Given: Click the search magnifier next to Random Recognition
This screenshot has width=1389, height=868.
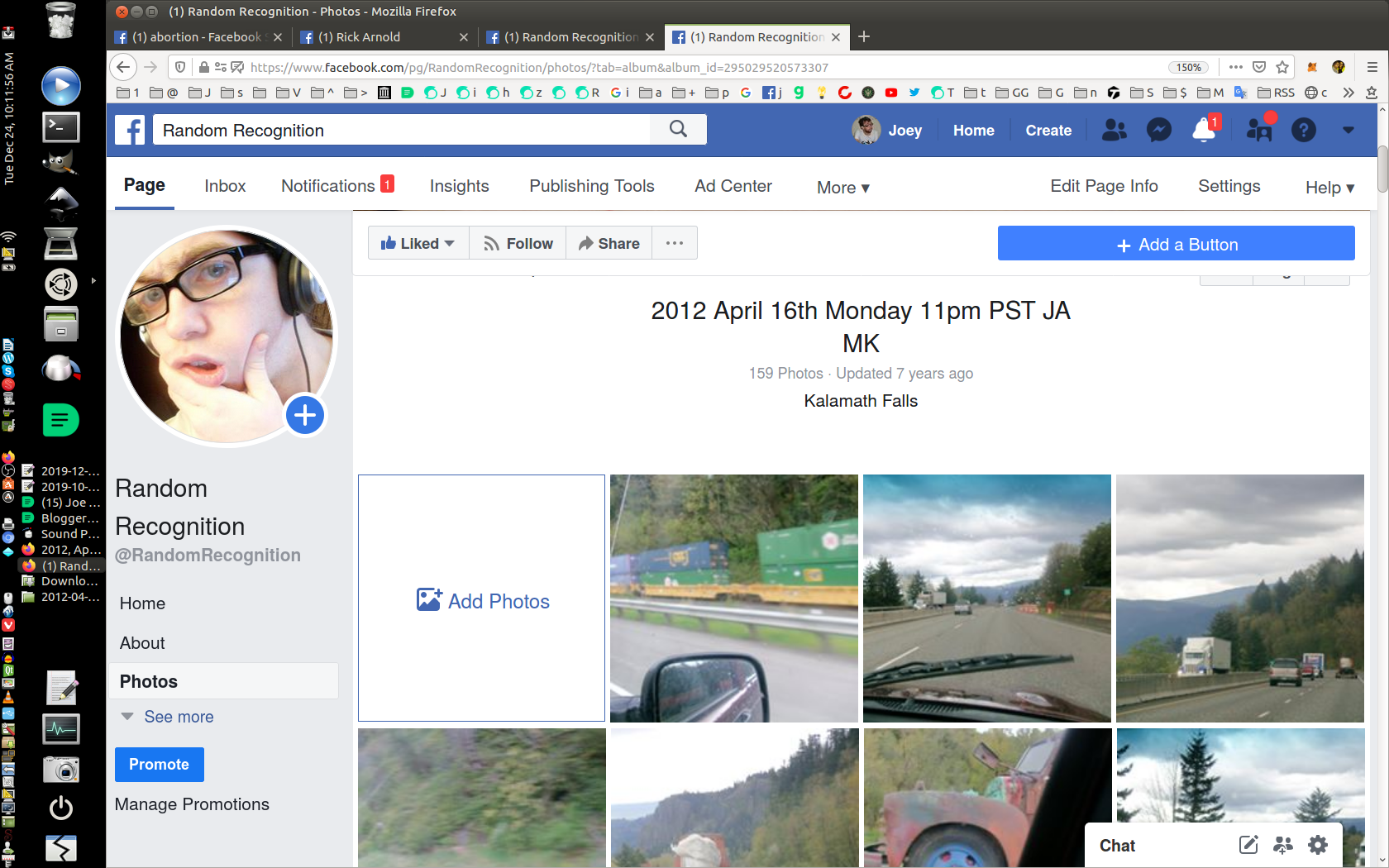Looking at the screenshot, I should [678, 130].
